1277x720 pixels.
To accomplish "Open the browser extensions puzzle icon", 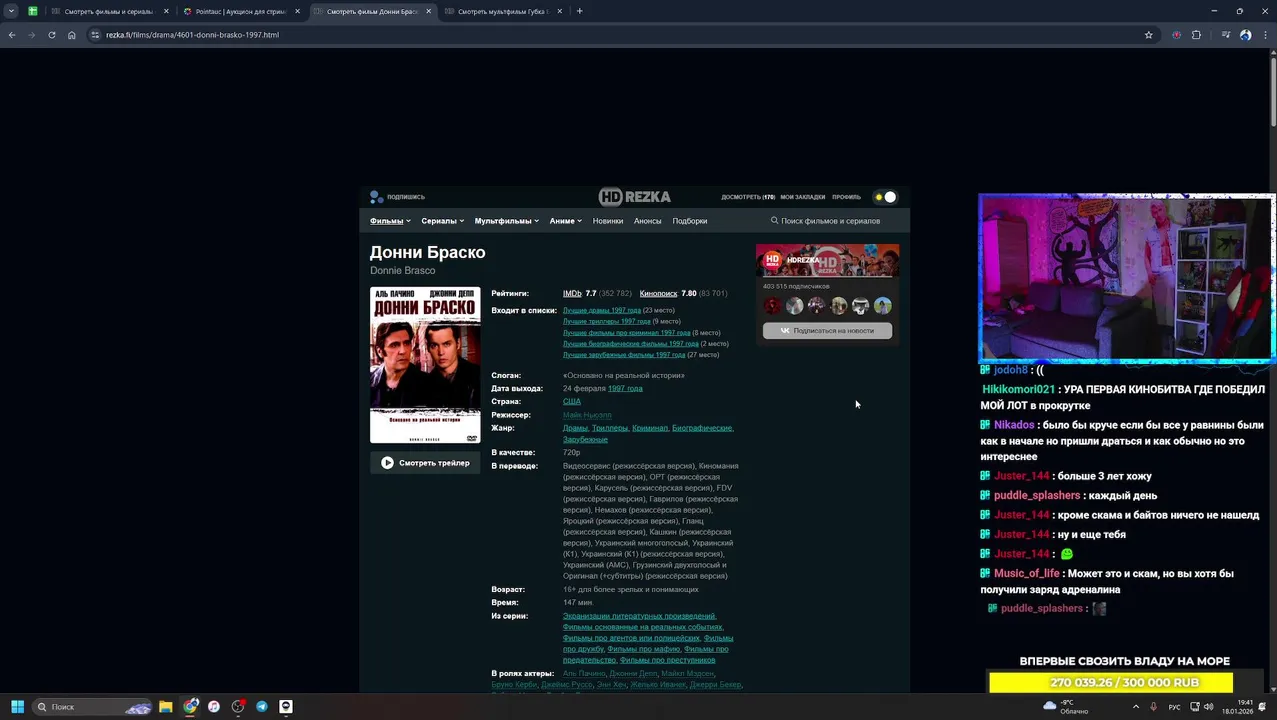I will [x=1196, y=35].
